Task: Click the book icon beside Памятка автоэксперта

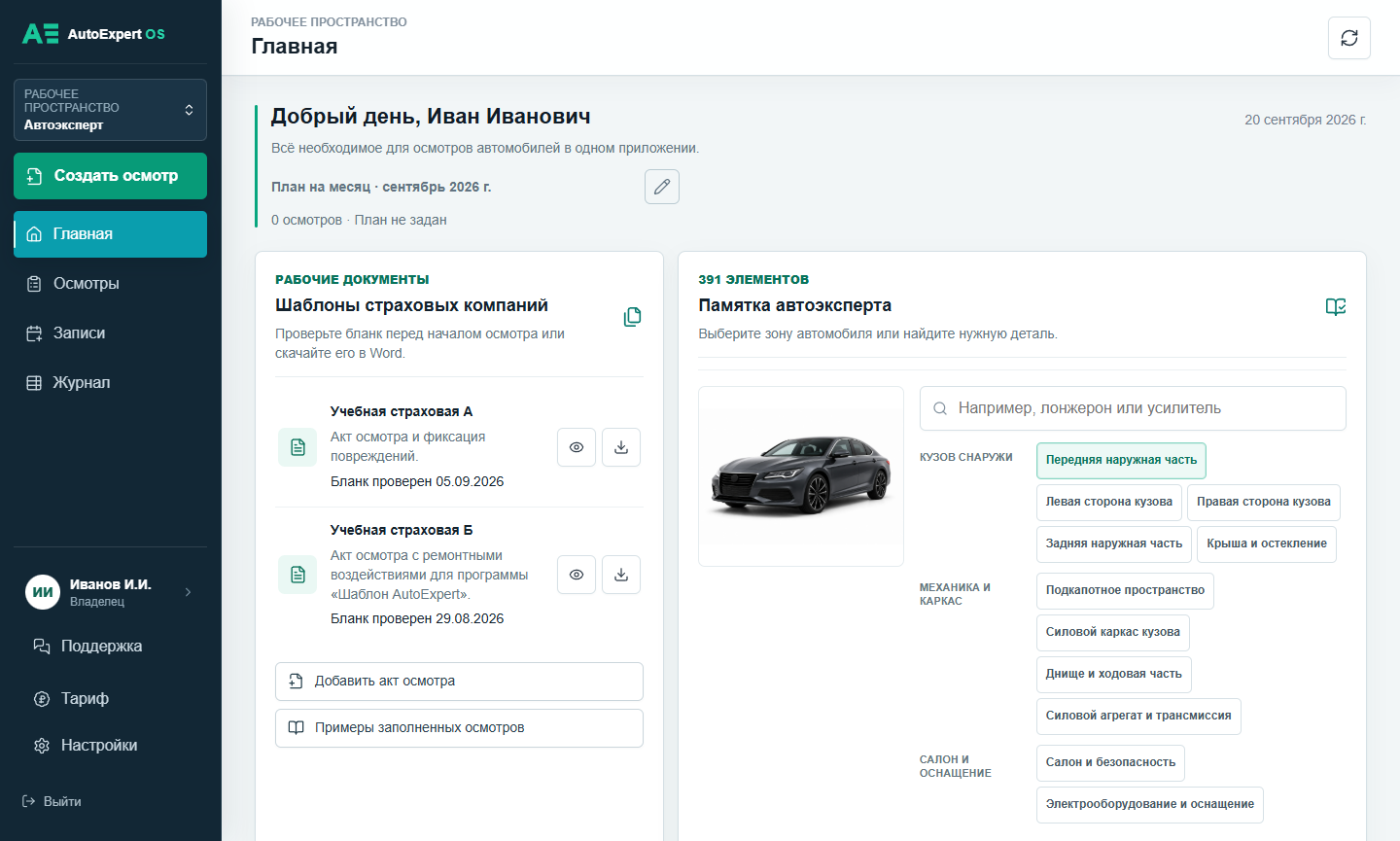Action: [x=1336, y=307]
